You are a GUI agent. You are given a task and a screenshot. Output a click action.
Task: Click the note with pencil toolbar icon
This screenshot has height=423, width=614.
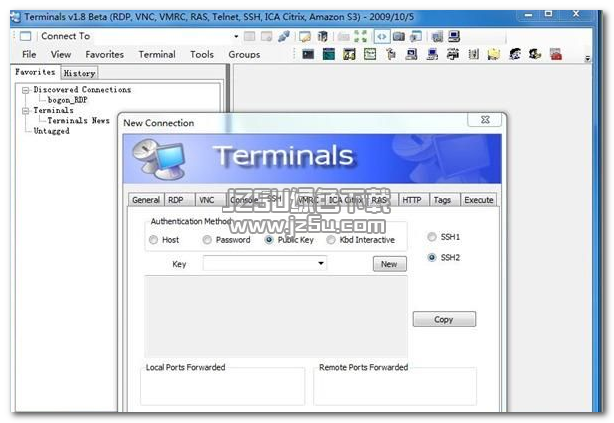point(305,36)
